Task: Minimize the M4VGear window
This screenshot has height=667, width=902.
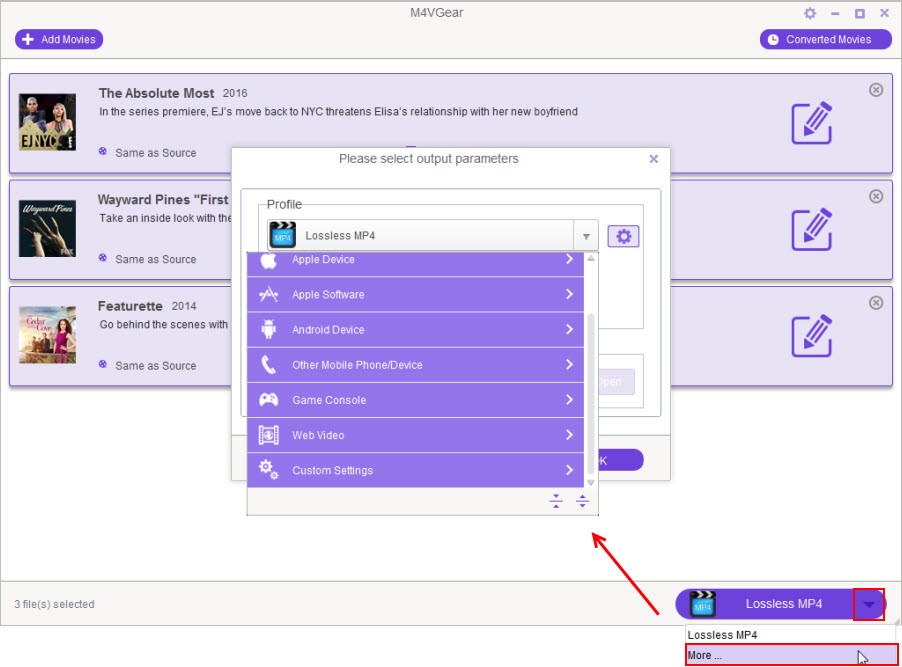Action: (835, 13)
